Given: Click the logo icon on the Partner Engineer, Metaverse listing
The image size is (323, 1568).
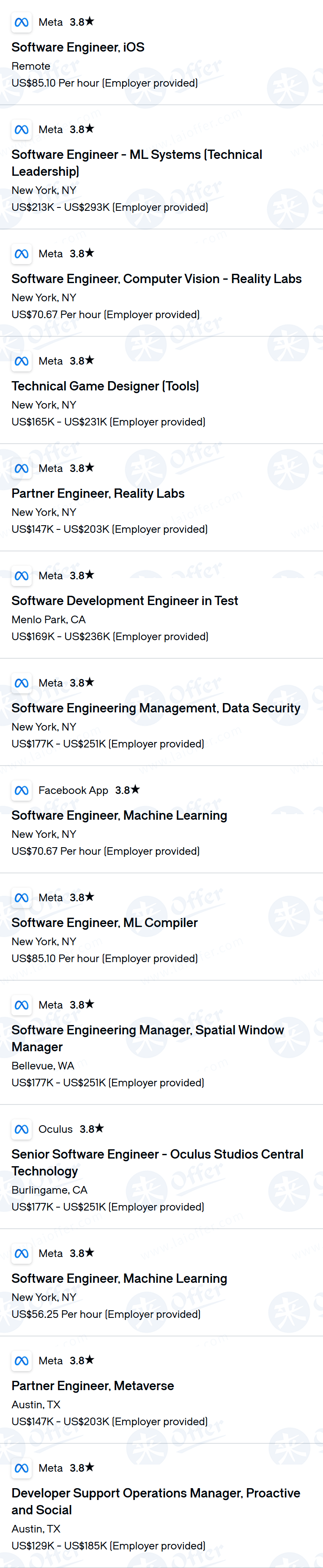Looking at the screenshot, I should [21, 1361].
